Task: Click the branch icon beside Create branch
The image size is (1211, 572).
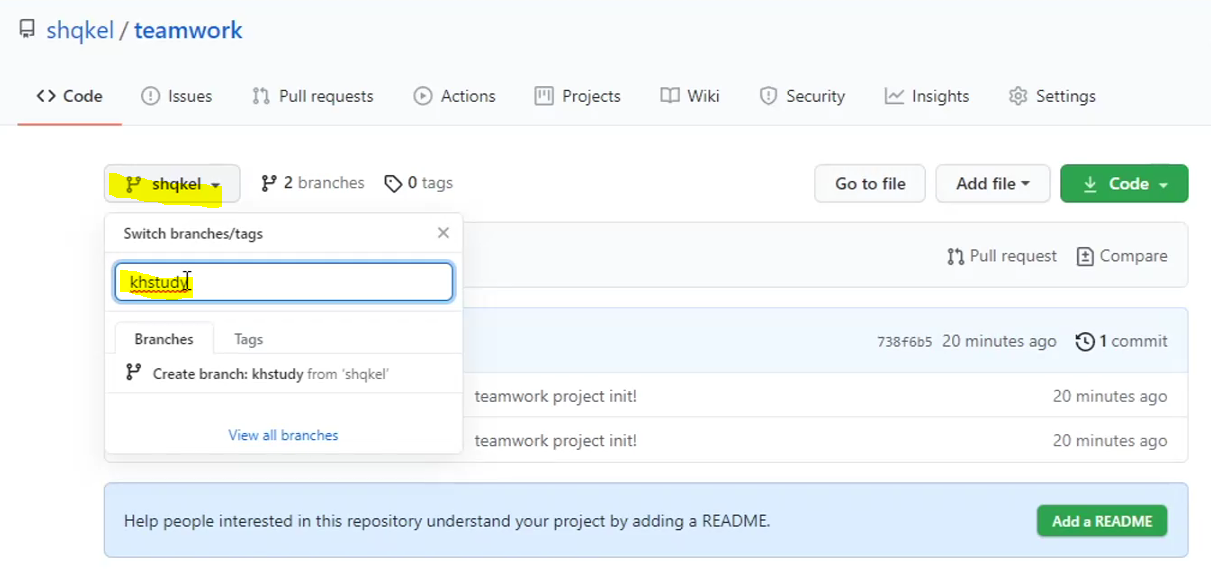Action: pos(133,373)
